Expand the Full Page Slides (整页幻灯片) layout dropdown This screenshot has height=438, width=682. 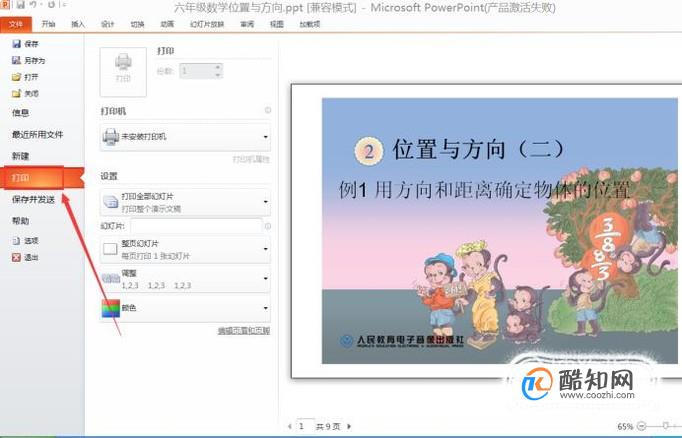185,249
